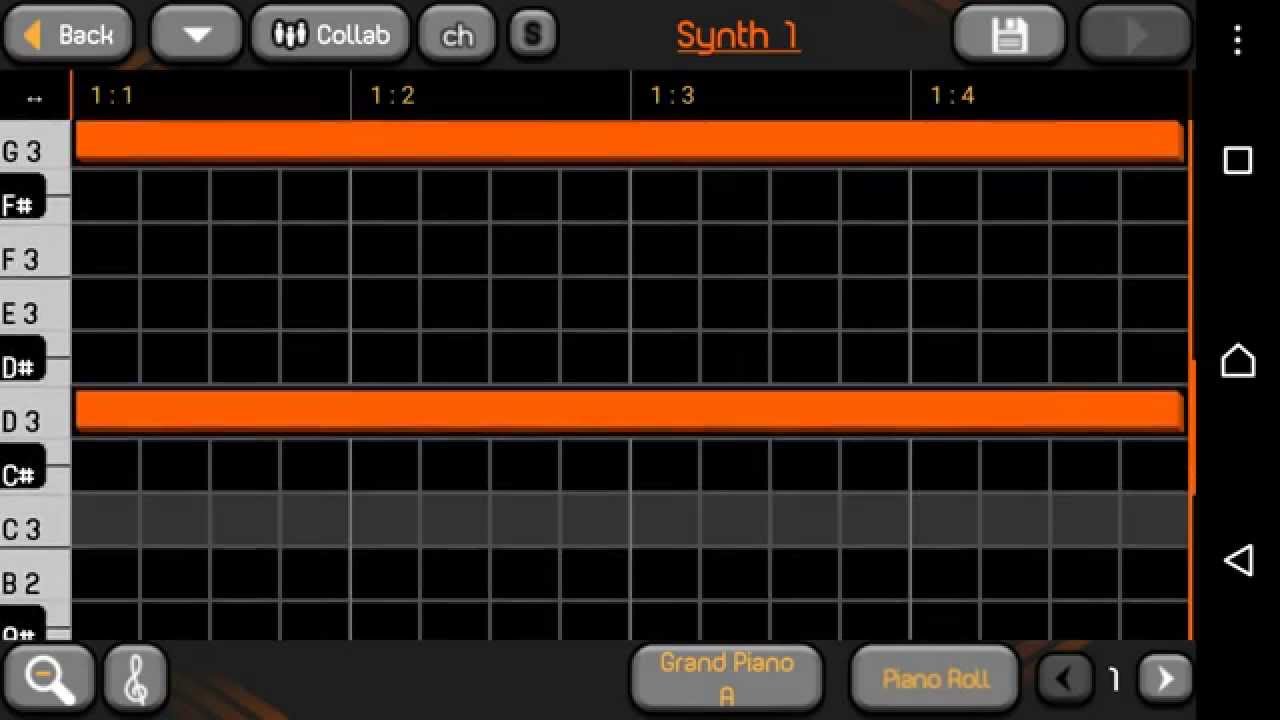1280x720 pixels.
Task: Open the dropdown arrow menu in top bar
Action: (x=197, y=35)
